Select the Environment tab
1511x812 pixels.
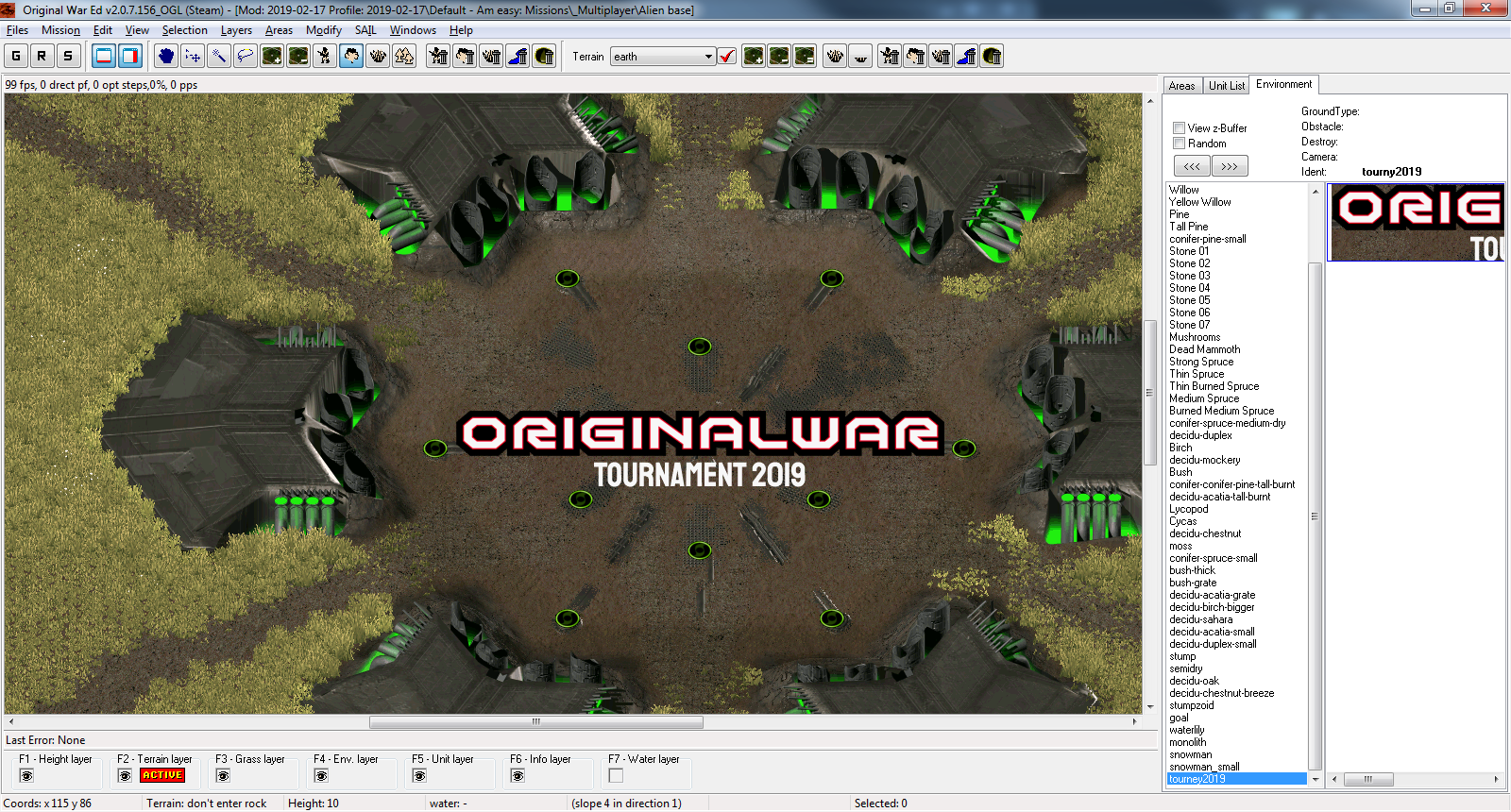[1283, 84]
